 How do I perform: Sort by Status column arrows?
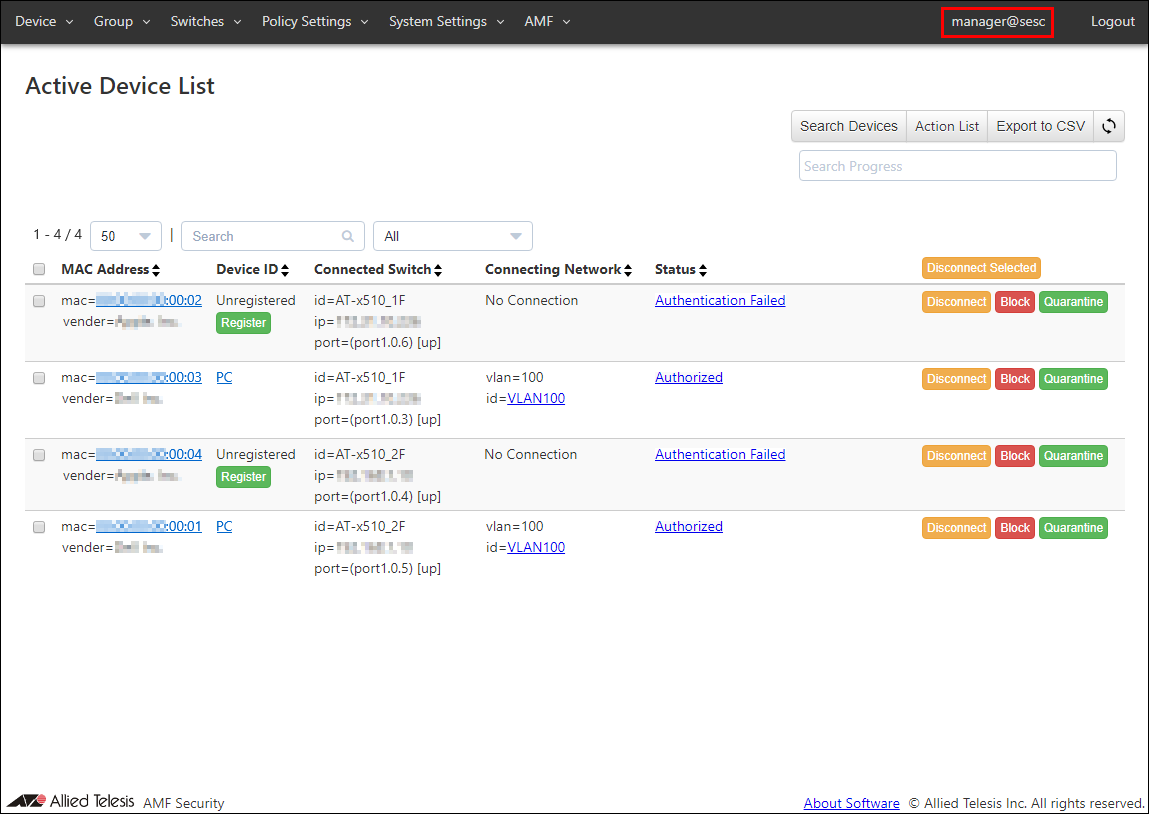[703, 270]
